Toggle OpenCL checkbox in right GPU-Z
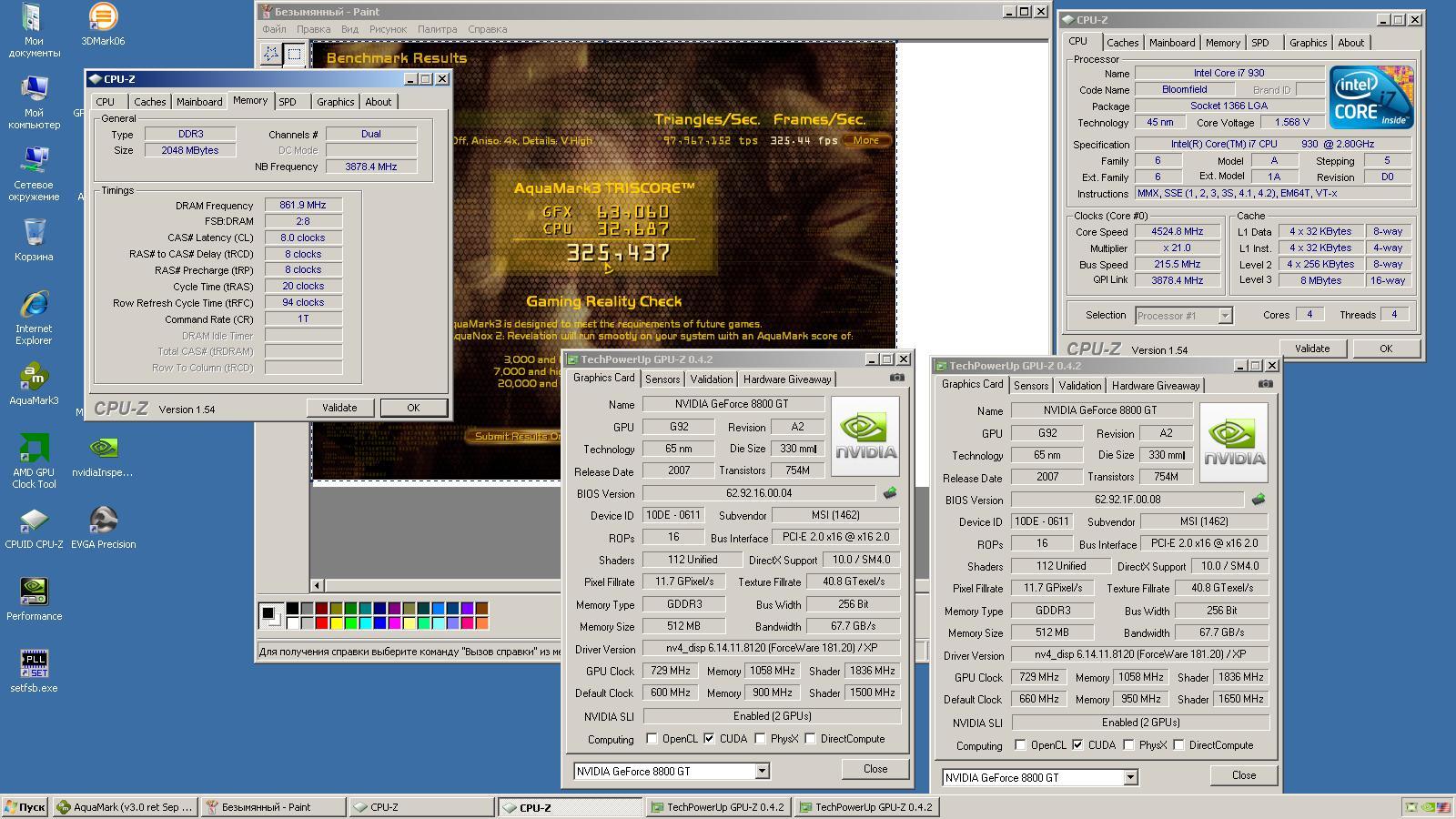 1020,745
